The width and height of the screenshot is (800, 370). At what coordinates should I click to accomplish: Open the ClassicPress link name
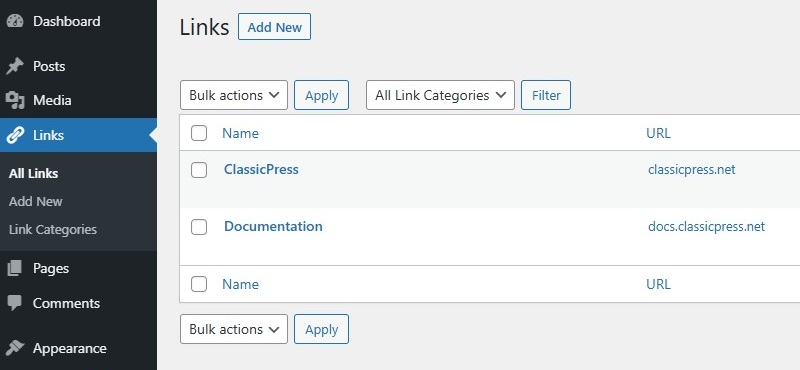(x=261, y=169)
